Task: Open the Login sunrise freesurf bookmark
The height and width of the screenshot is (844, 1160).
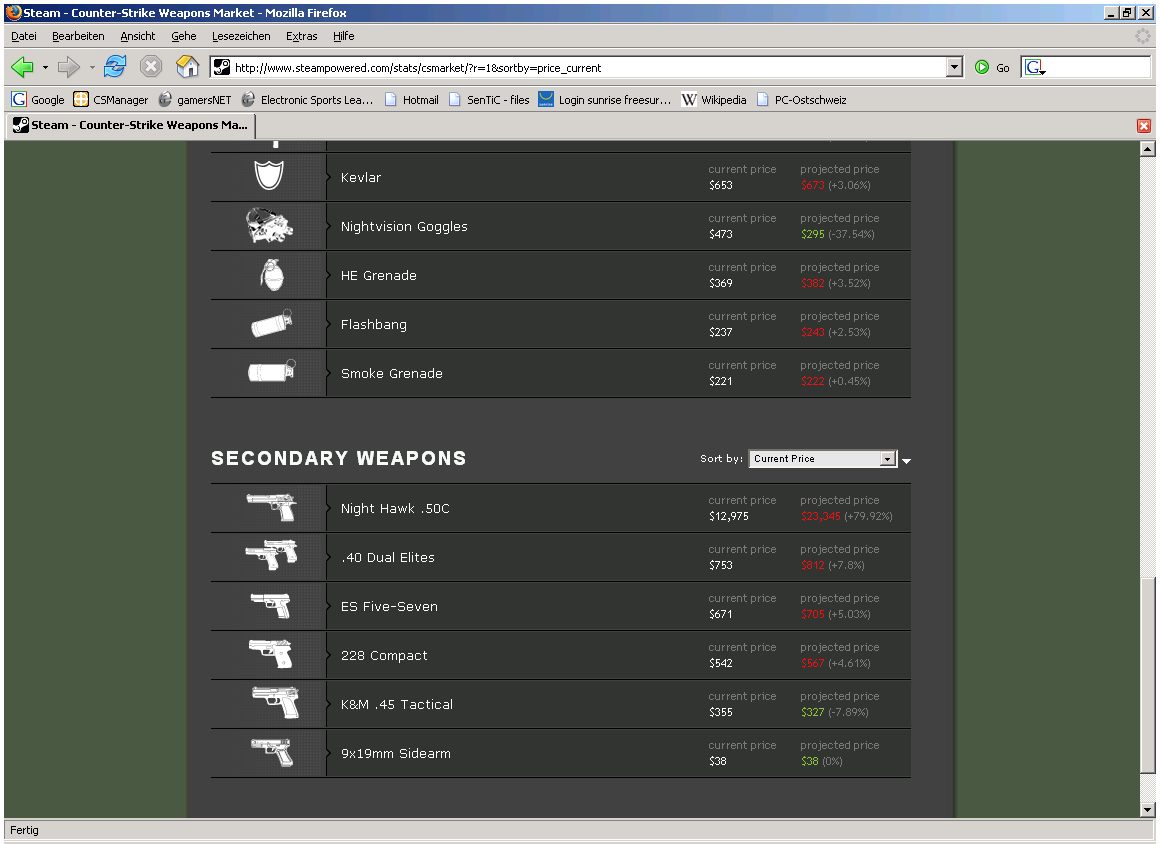Action: click(604, 99)
